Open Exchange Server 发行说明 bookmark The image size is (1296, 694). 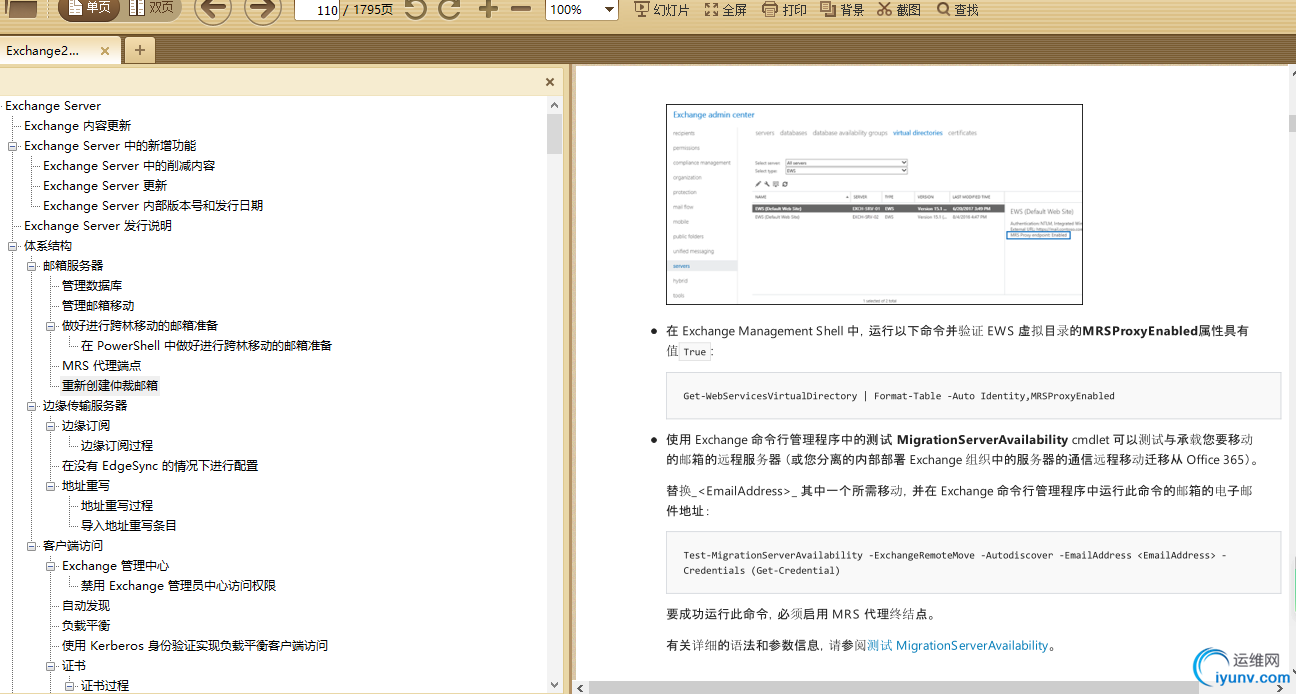(98, 226)
